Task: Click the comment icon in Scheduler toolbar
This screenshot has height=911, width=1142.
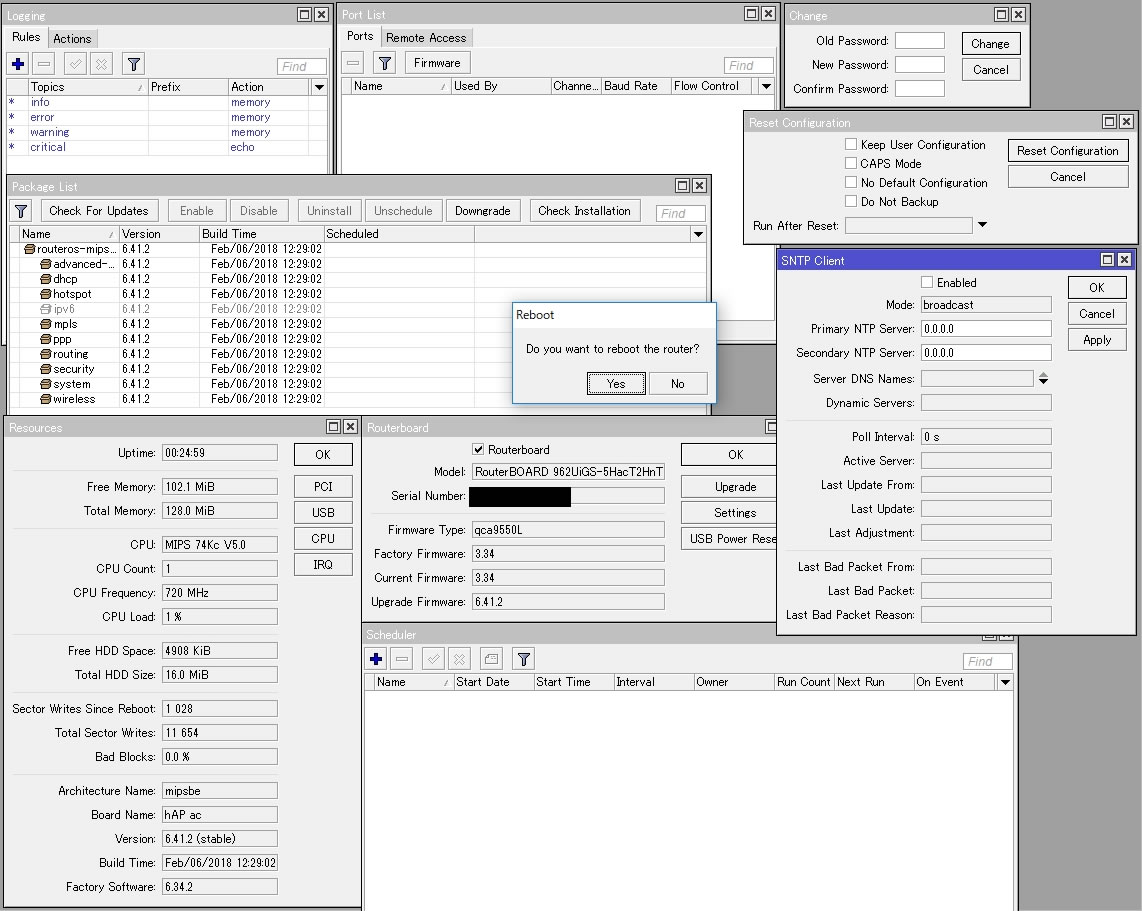Action: [490, 659]
